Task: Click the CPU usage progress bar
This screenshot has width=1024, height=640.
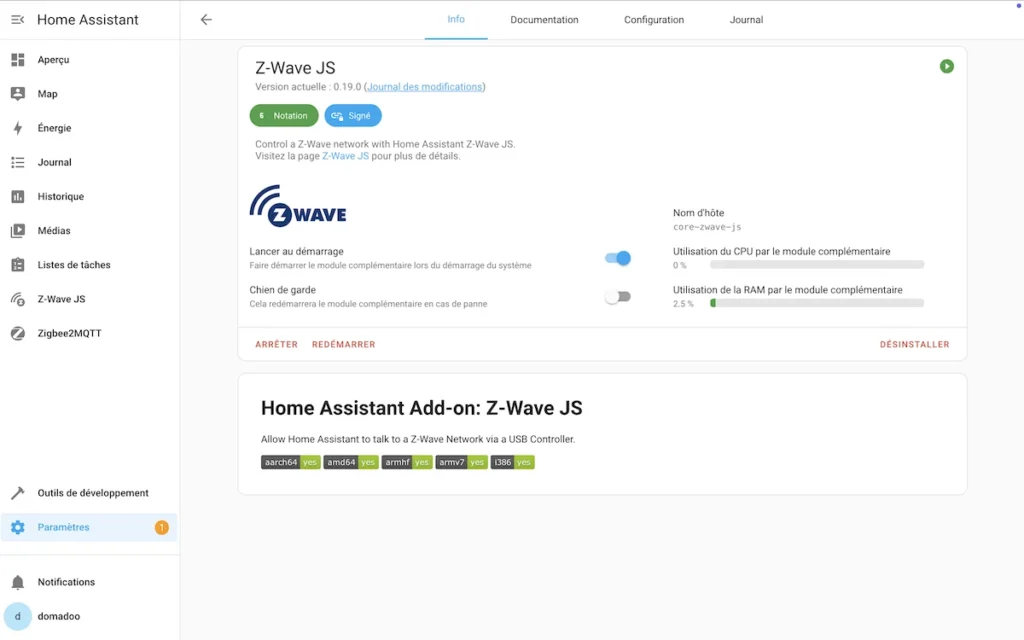Action: click(x=817, y=264)
